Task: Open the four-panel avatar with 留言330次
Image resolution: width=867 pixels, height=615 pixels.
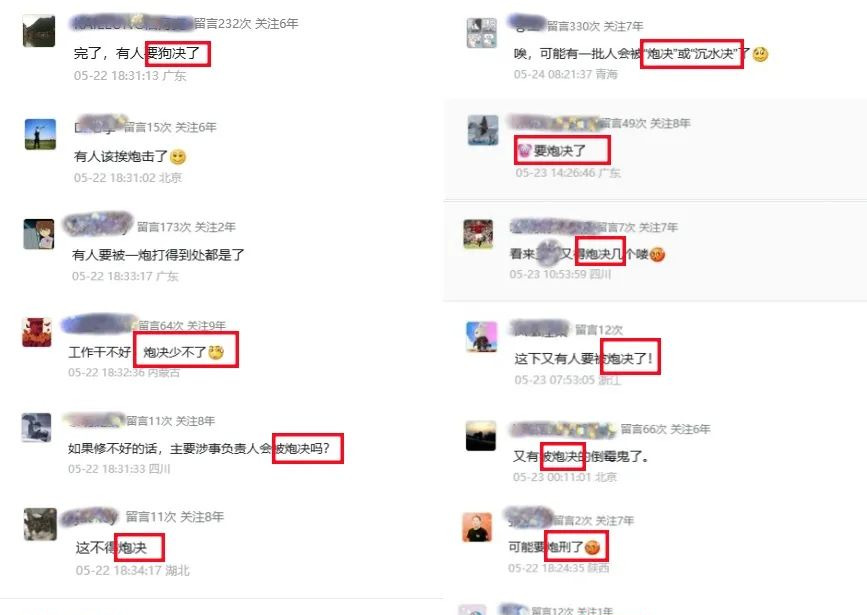Action: click(482, 33)
